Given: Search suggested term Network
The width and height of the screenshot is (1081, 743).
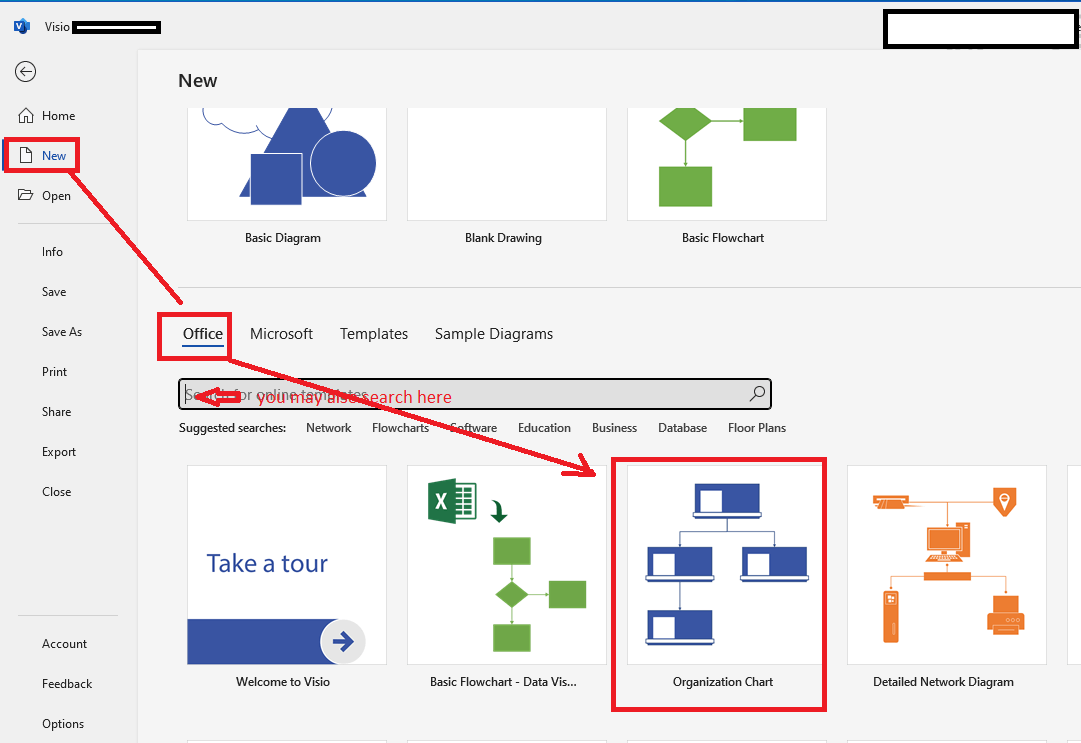Looking at the screenshot, I should click(329, 428).
